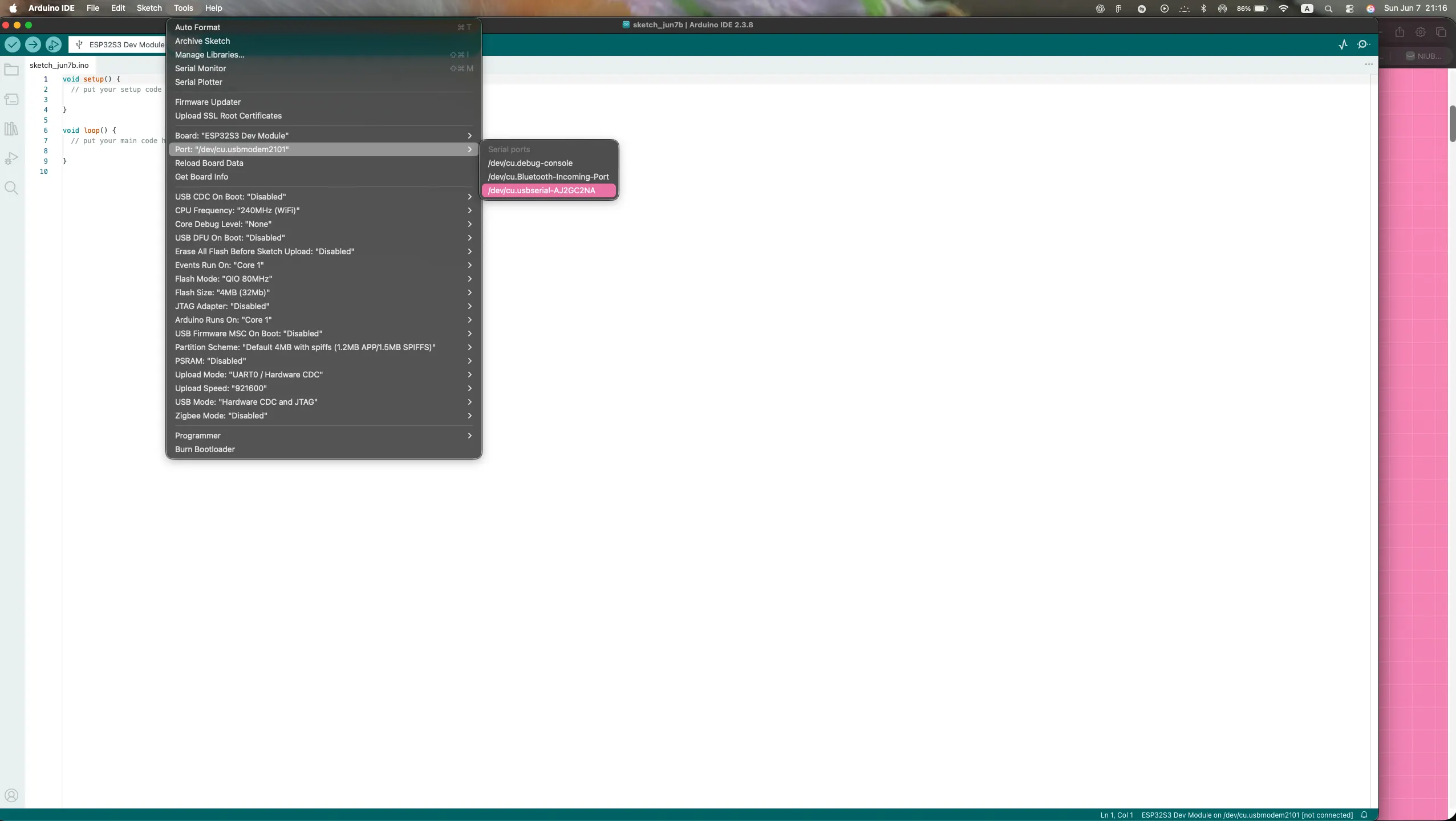Open the Edit menu
The image size is (1456, 821).
pyautogui.click(x=118, y=8)
